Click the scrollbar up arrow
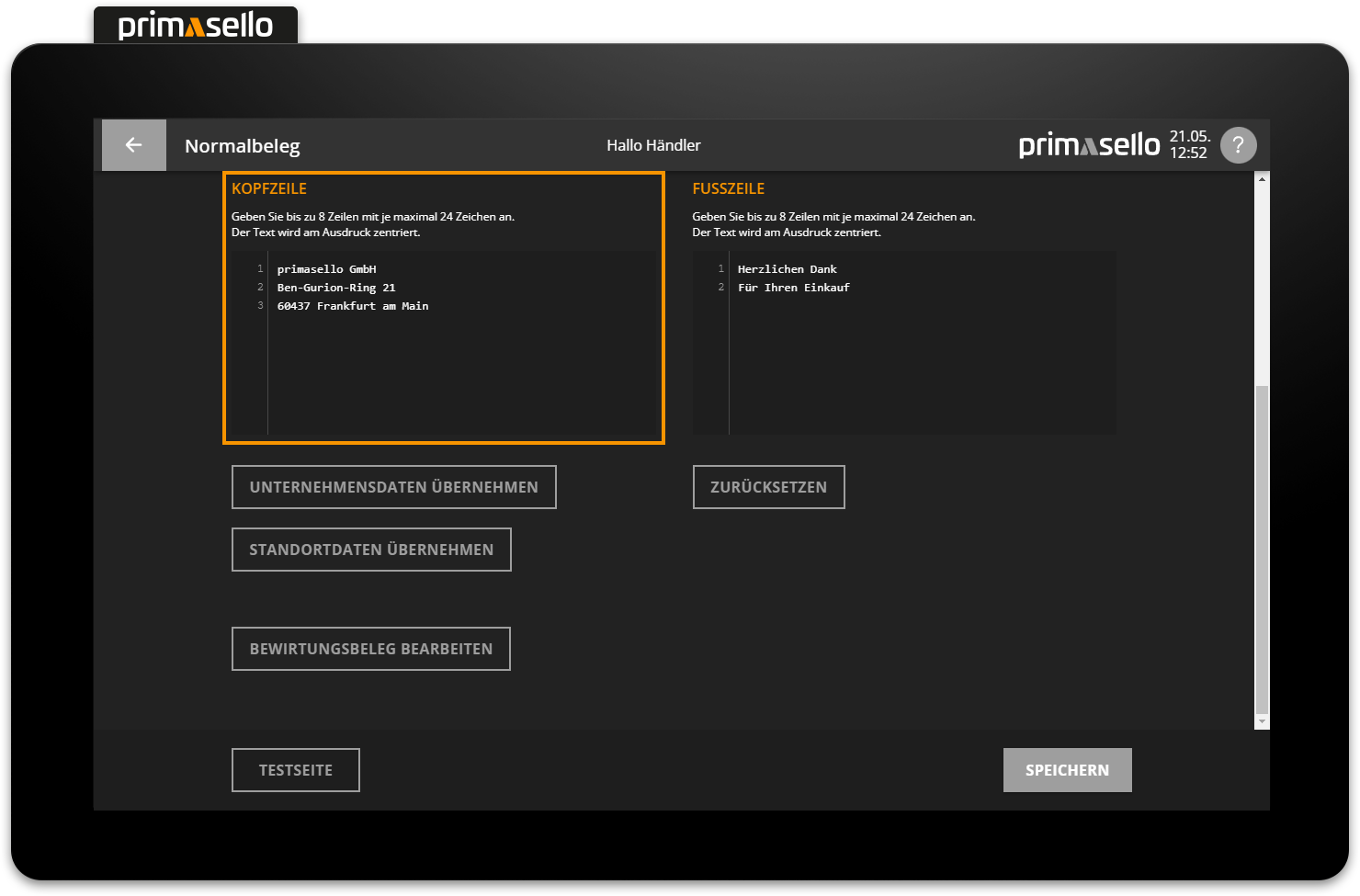Image resolution: width=1360 pixels, height=896 pixels. coord(1262,179)
